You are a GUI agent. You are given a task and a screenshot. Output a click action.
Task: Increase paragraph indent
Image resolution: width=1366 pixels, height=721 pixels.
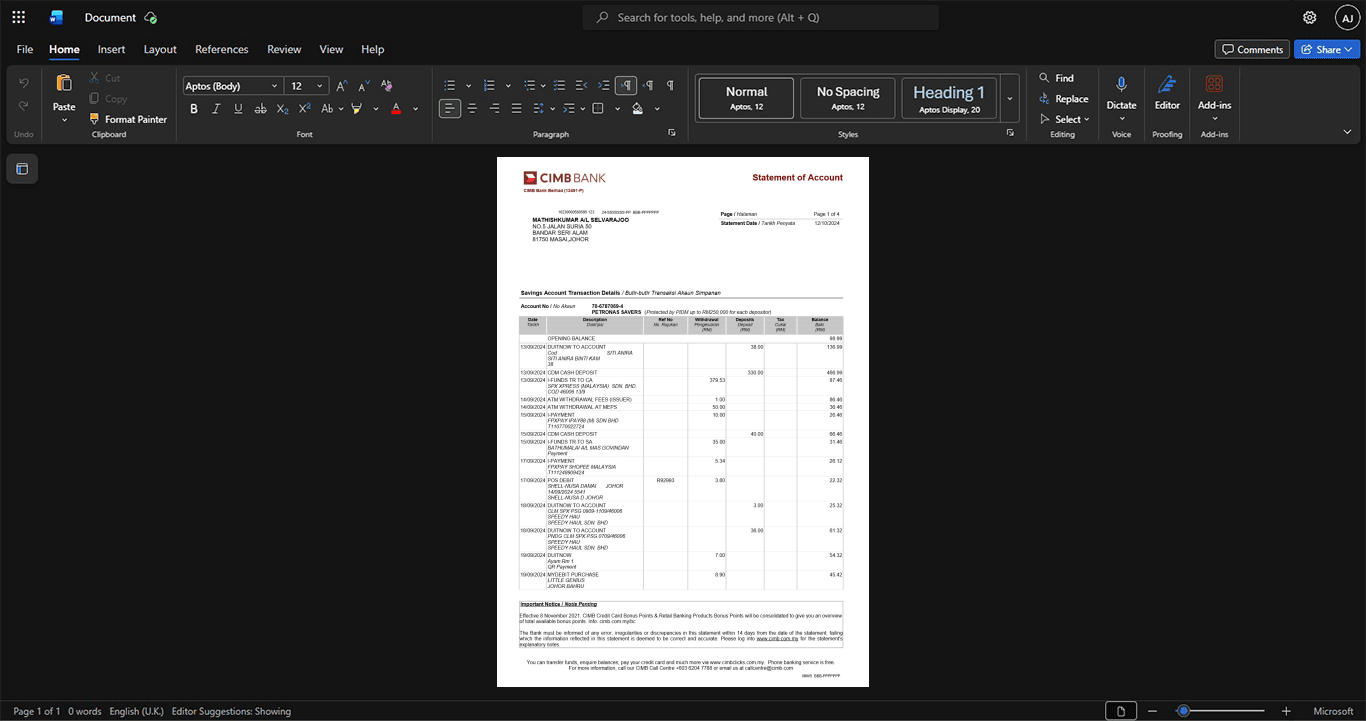pyautogui.click(x=603, y=85)
